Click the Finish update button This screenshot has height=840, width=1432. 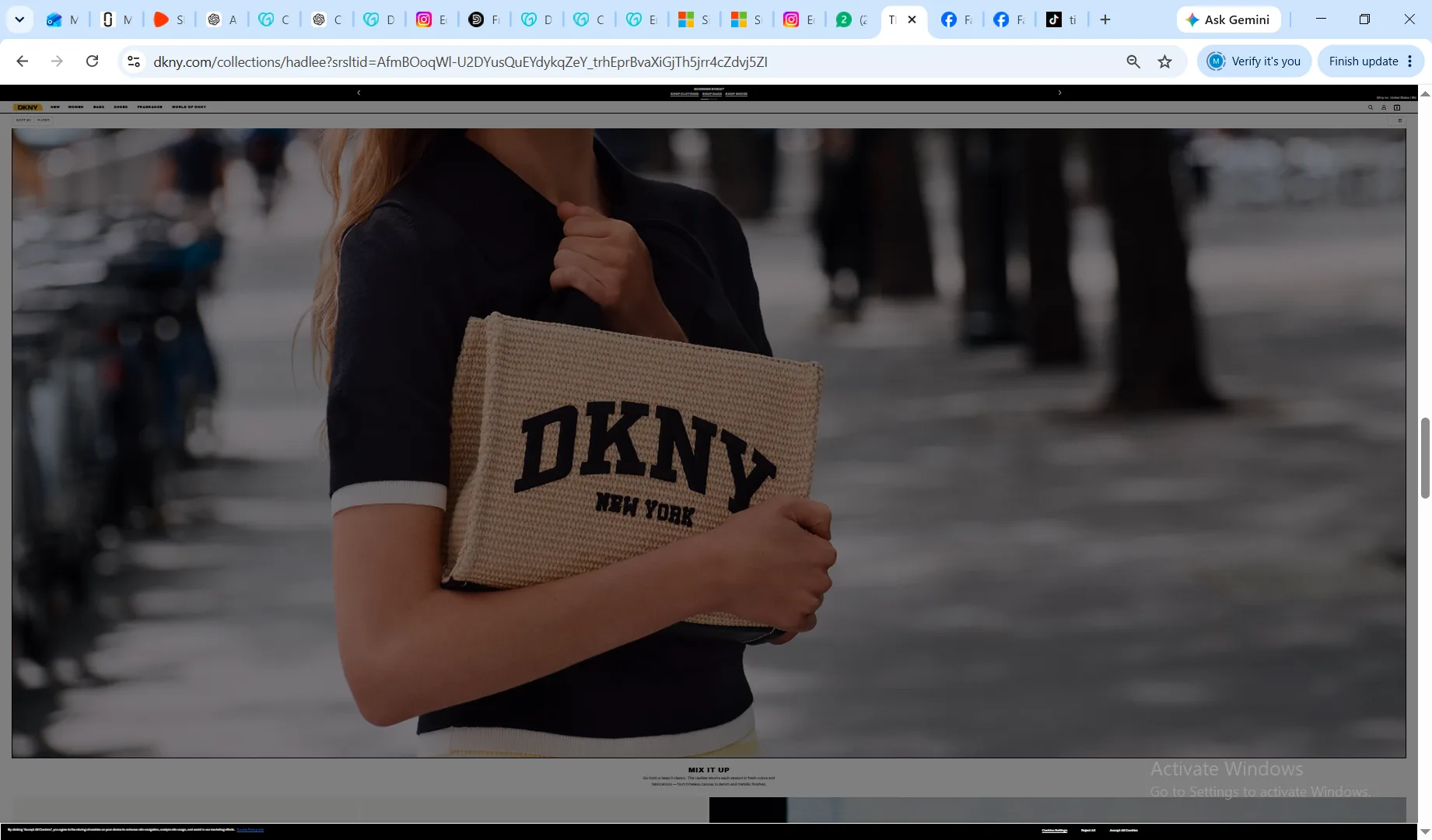[x=1371, y=61]
